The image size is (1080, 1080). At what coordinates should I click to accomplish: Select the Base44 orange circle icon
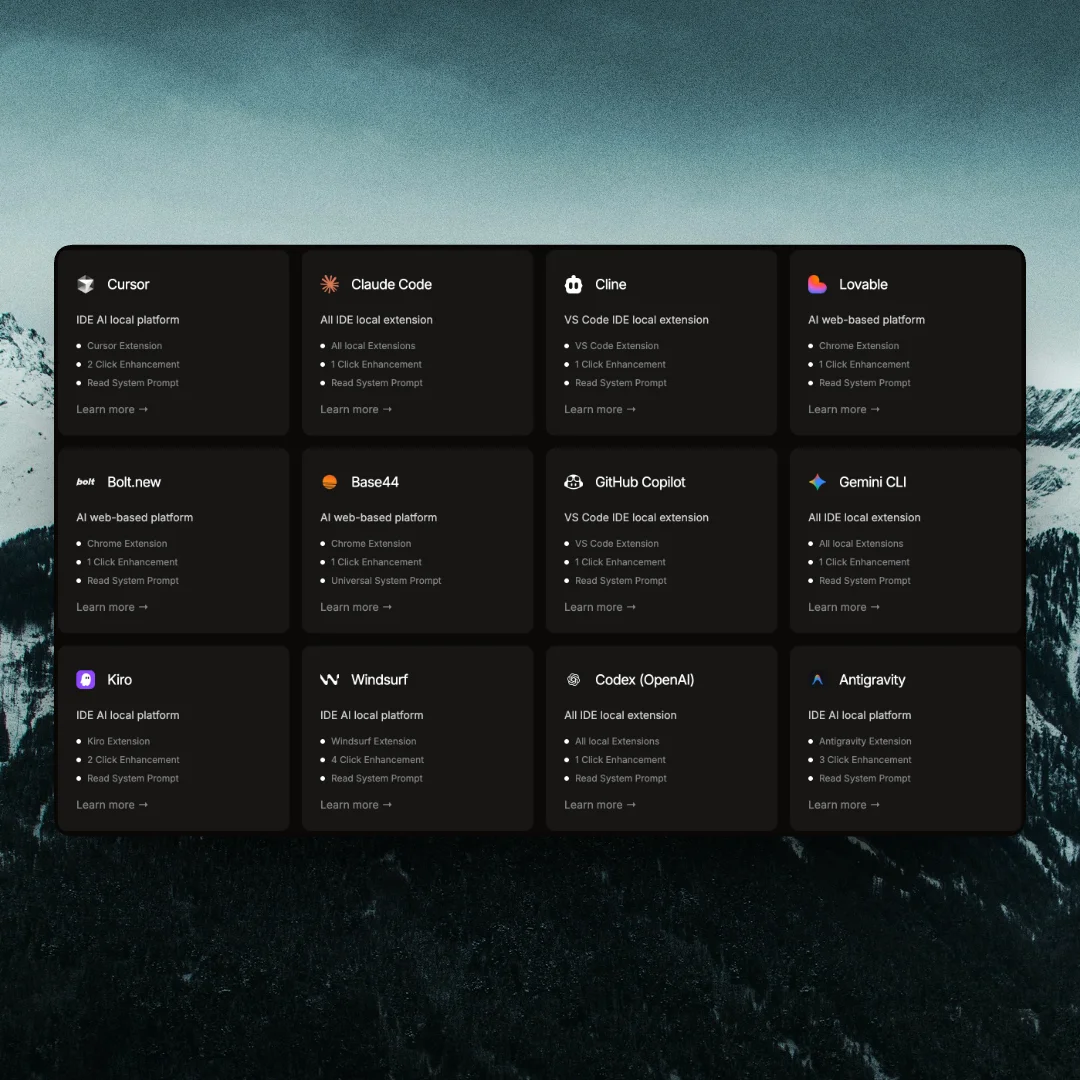329,482
